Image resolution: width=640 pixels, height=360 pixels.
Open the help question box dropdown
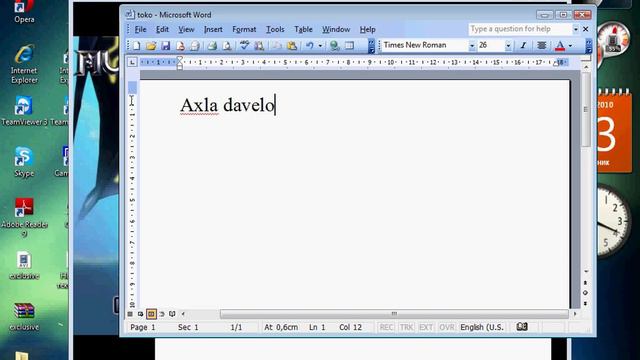[x=576, y=29]
